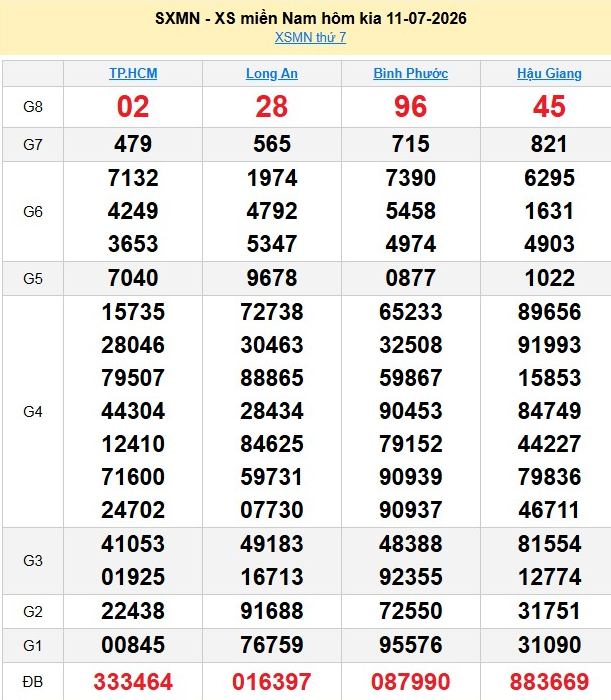Open the Long An province link
611x700 pixels.
point(272,73)
